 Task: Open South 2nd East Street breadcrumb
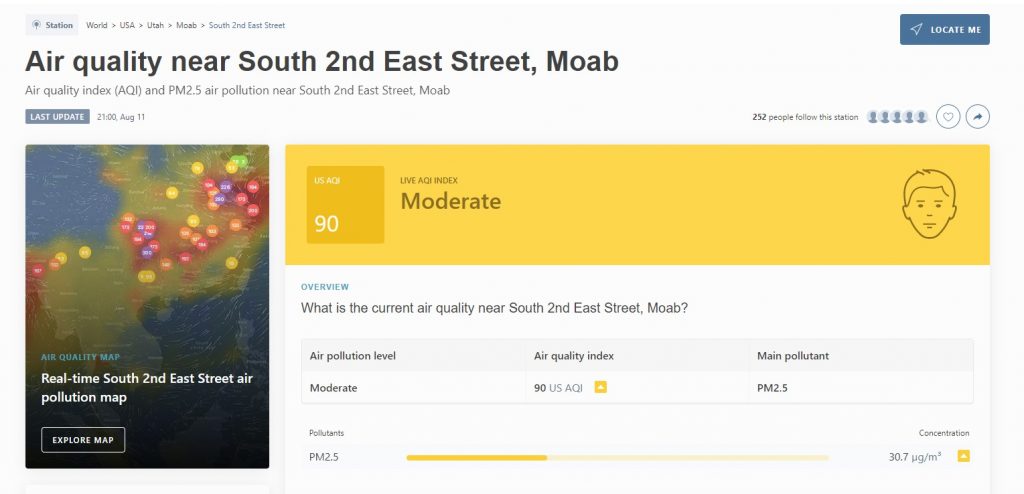click(246, 25)
